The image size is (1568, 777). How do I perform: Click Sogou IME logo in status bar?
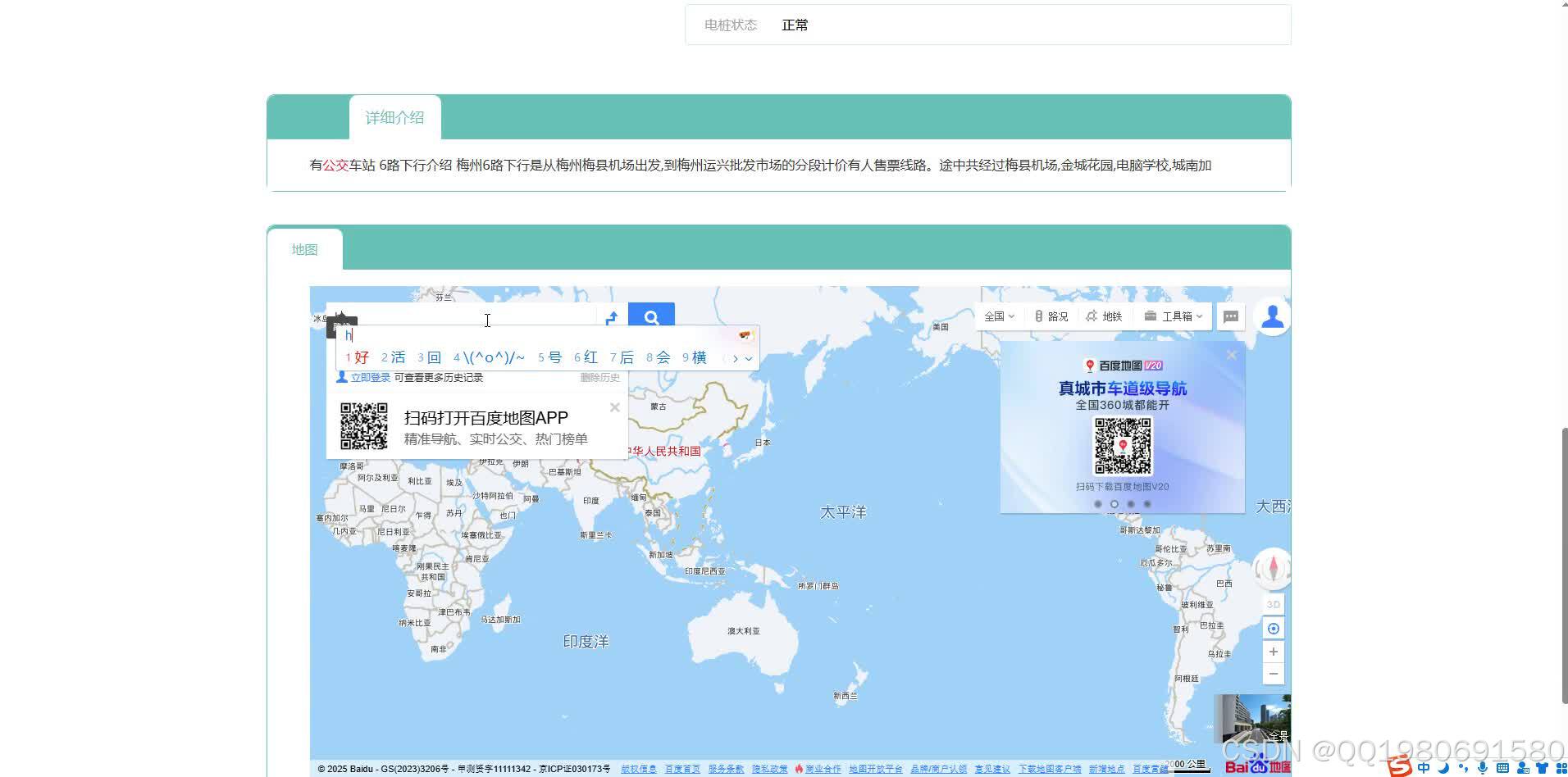coord(1400,767)
